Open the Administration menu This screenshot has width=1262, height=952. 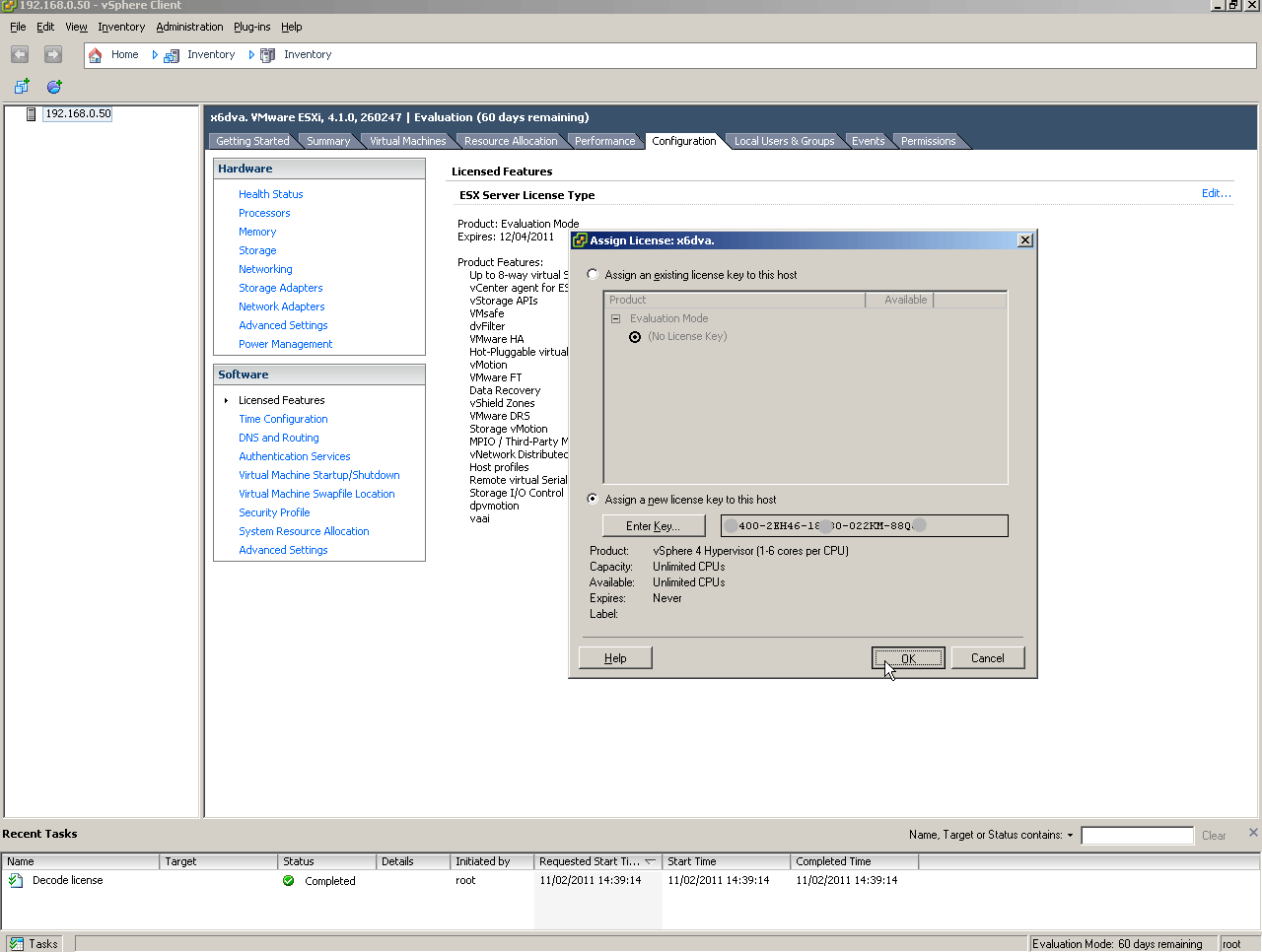(189, 27)
